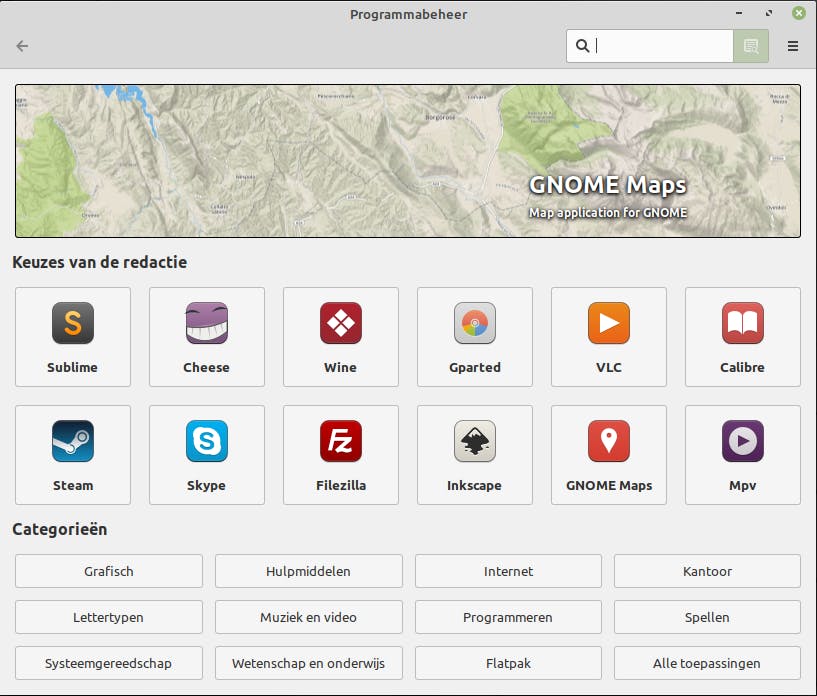This screenshot has width=817, height=696.
Task: Toggle search in descriptions button
Action: point(751,46)
